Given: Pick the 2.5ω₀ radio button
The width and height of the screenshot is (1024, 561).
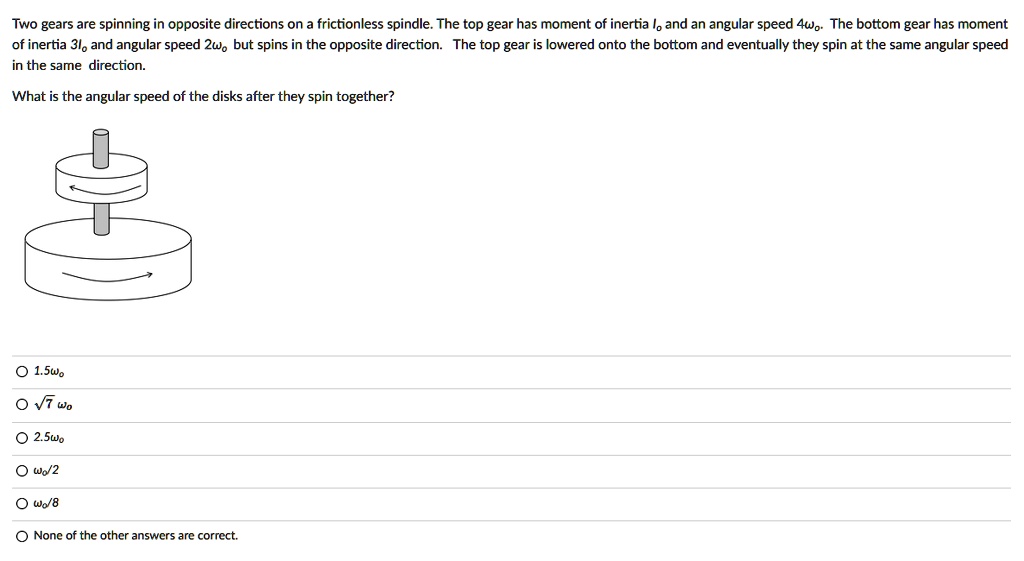Looking at the screenshot, I should point(21,438).
